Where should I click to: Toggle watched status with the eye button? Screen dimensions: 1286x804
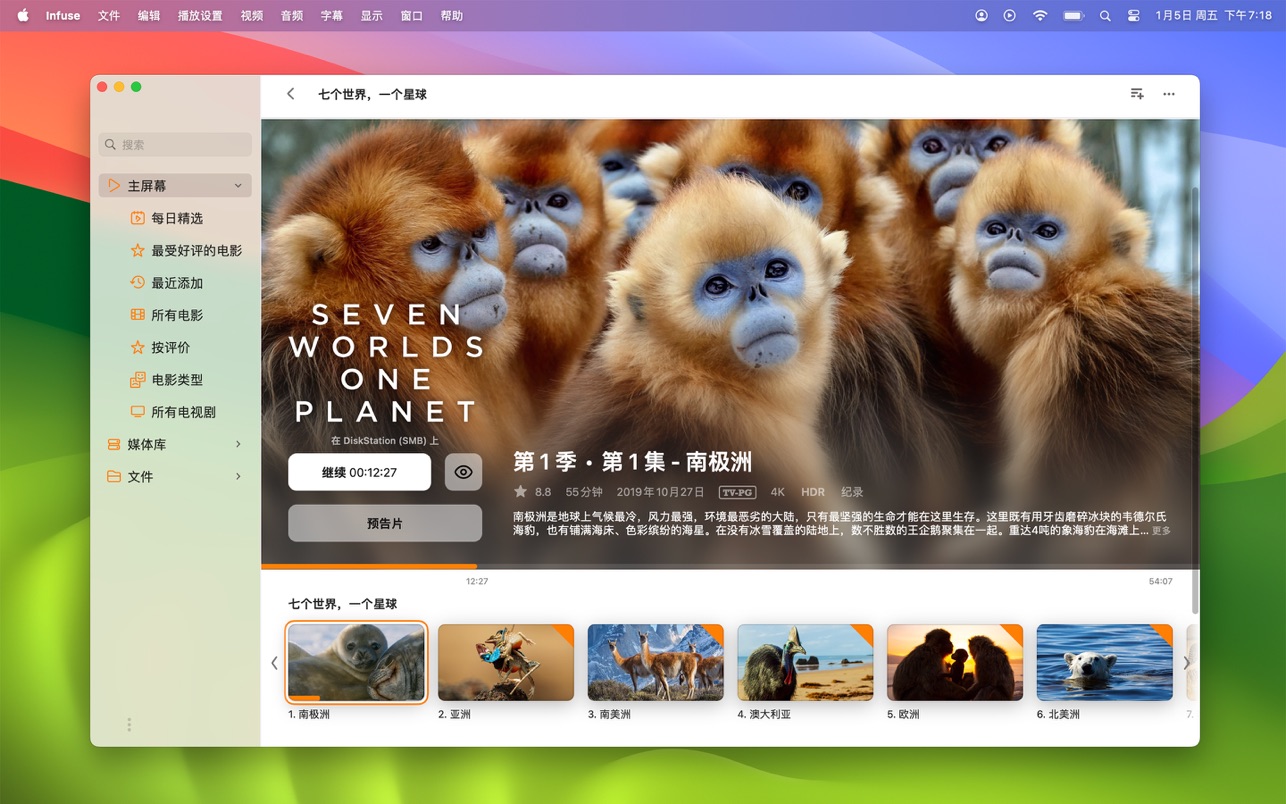463,472
